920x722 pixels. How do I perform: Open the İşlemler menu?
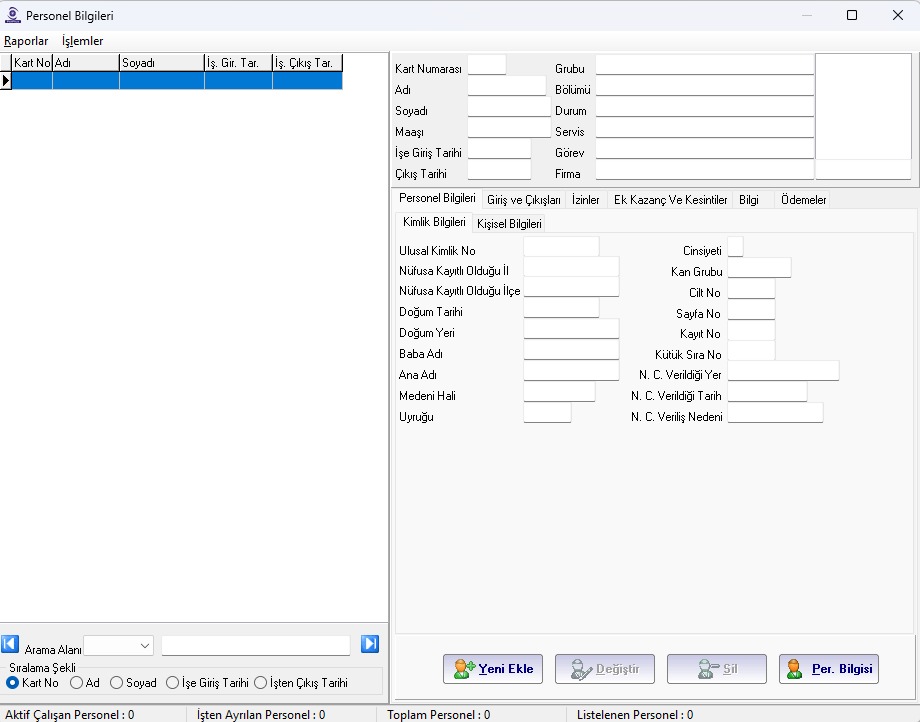tap(82, 41)
